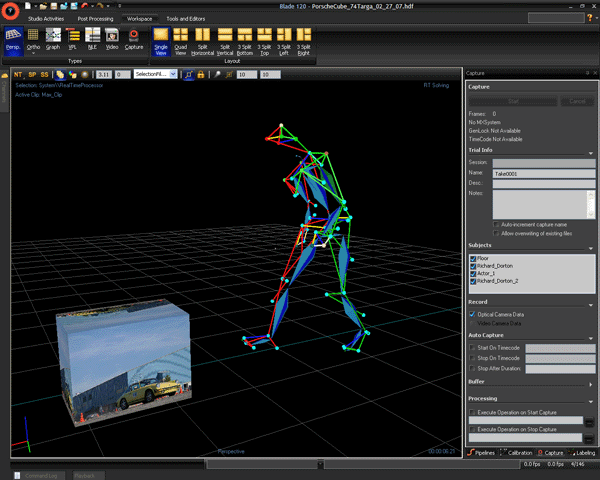600x480 pixels.
Task: Set layout to Quad View
Action: coord(181,41)
